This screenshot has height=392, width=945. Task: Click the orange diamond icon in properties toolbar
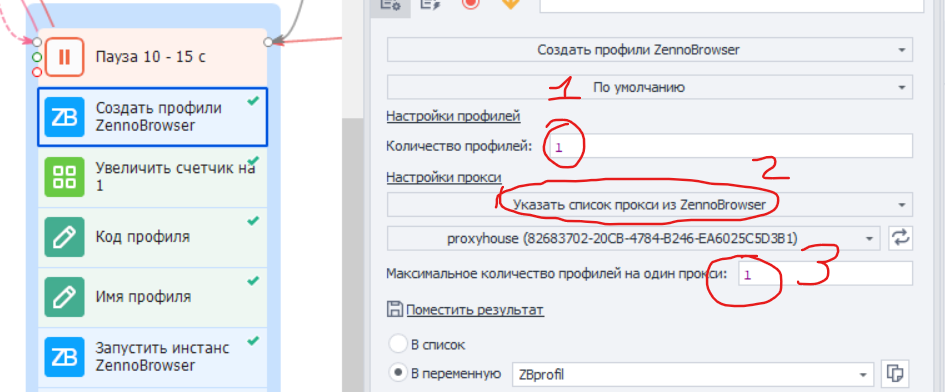tap(510, 3)
